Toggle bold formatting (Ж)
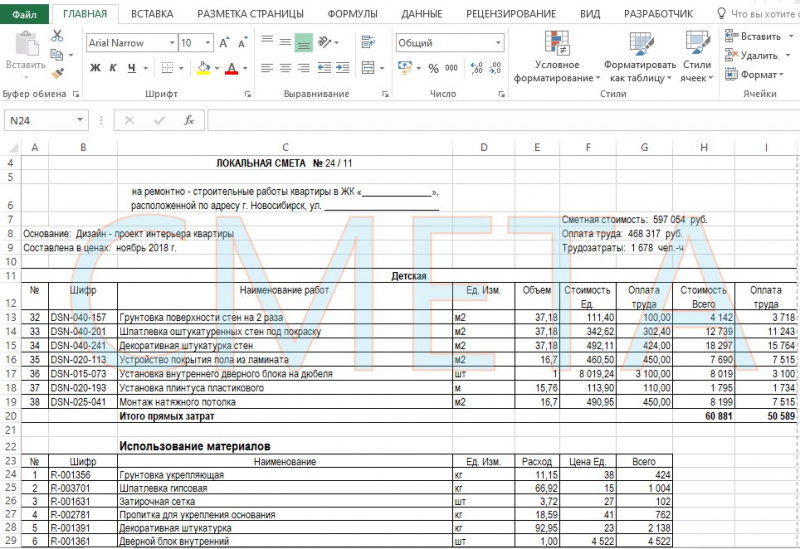 click(x=96, y=68)
